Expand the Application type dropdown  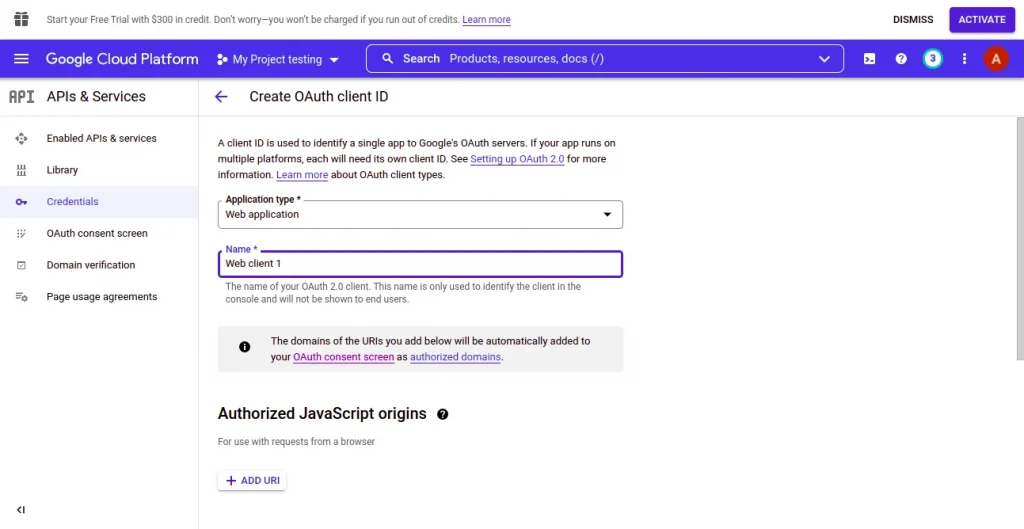(x=420, y=214)
